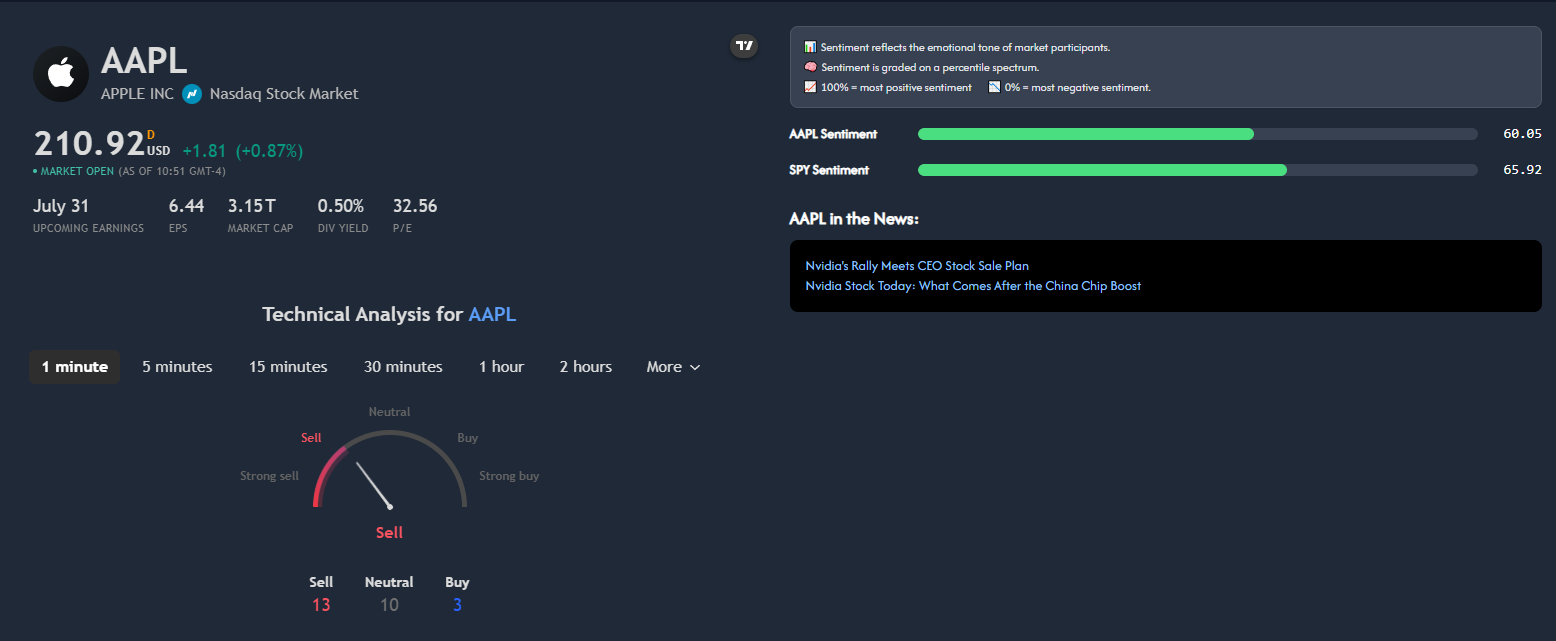Click the AAPL in the News heading
Viewport: 1556px width, 641px height.
(854, 218)
